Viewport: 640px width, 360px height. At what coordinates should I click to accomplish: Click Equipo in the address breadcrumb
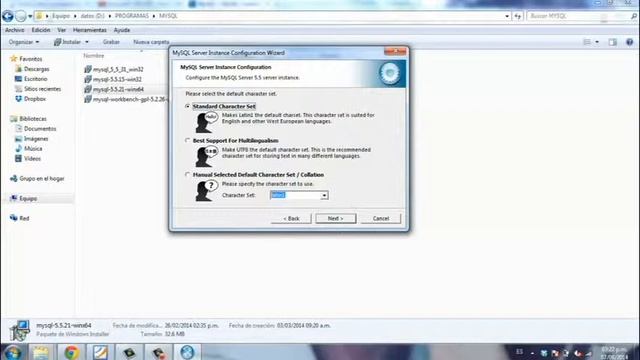click(61, 16)
